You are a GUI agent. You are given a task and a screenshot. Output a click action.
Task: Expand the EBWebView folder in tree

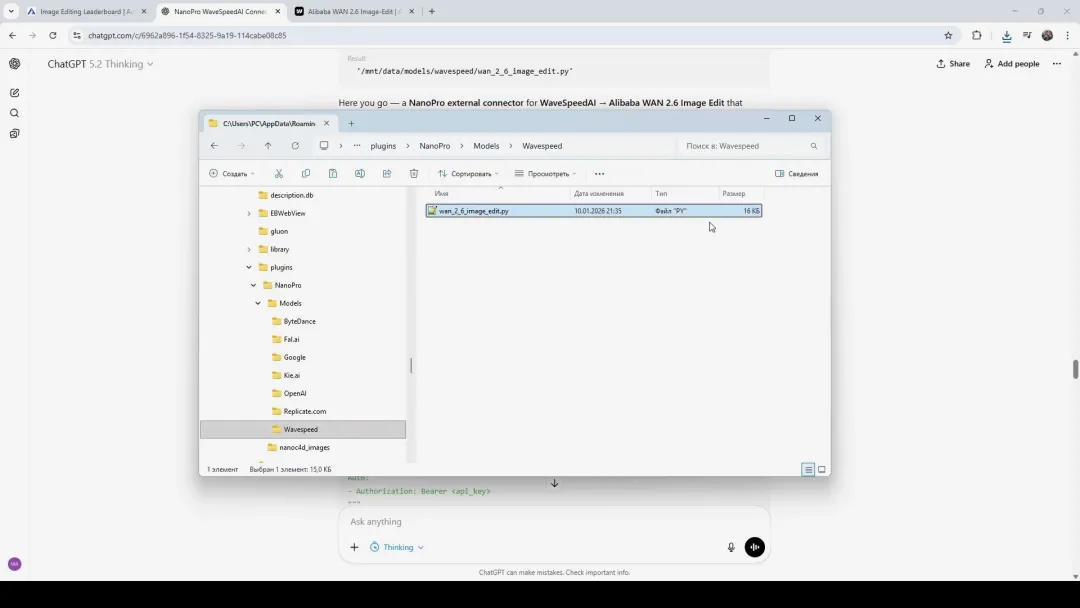click(x=249, y=213)
